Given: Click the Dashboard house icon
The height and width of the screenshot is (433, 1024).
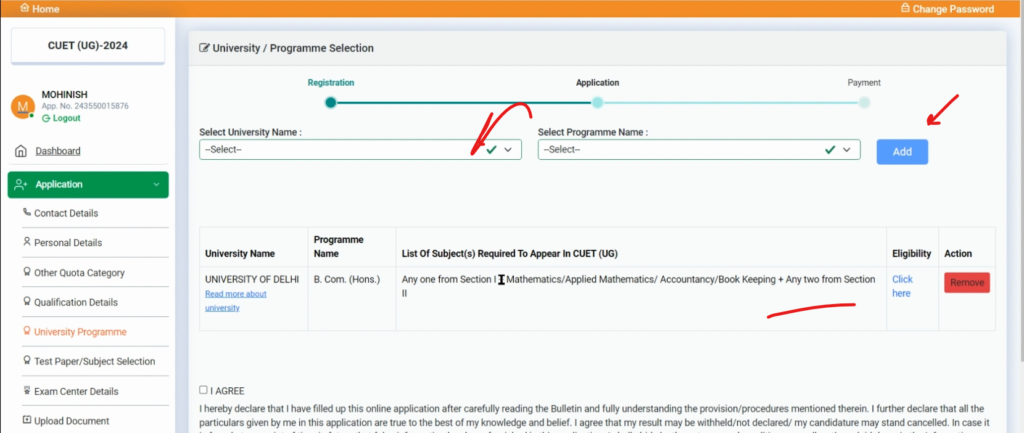Looking at the screenshot, I should (x=21, y=151).
